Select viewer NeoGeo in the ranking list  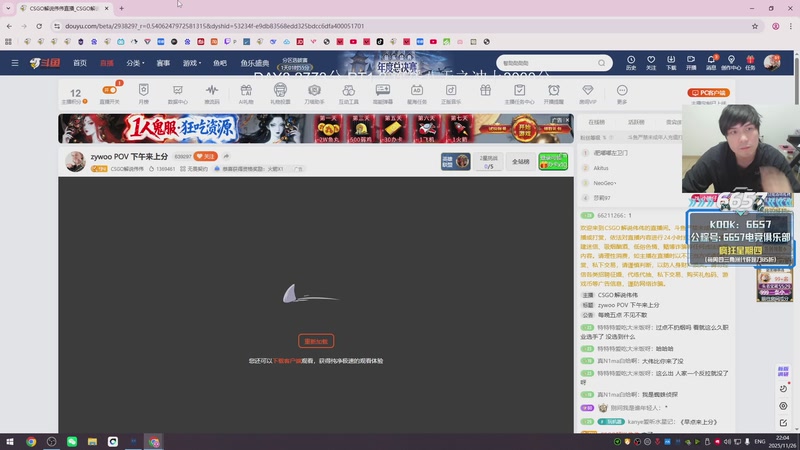click(605, 183)
